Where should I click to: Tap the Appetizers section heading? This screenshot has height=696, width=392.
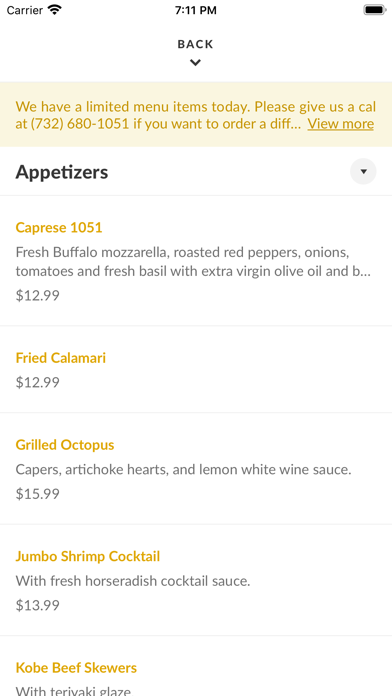coord(62,172)
